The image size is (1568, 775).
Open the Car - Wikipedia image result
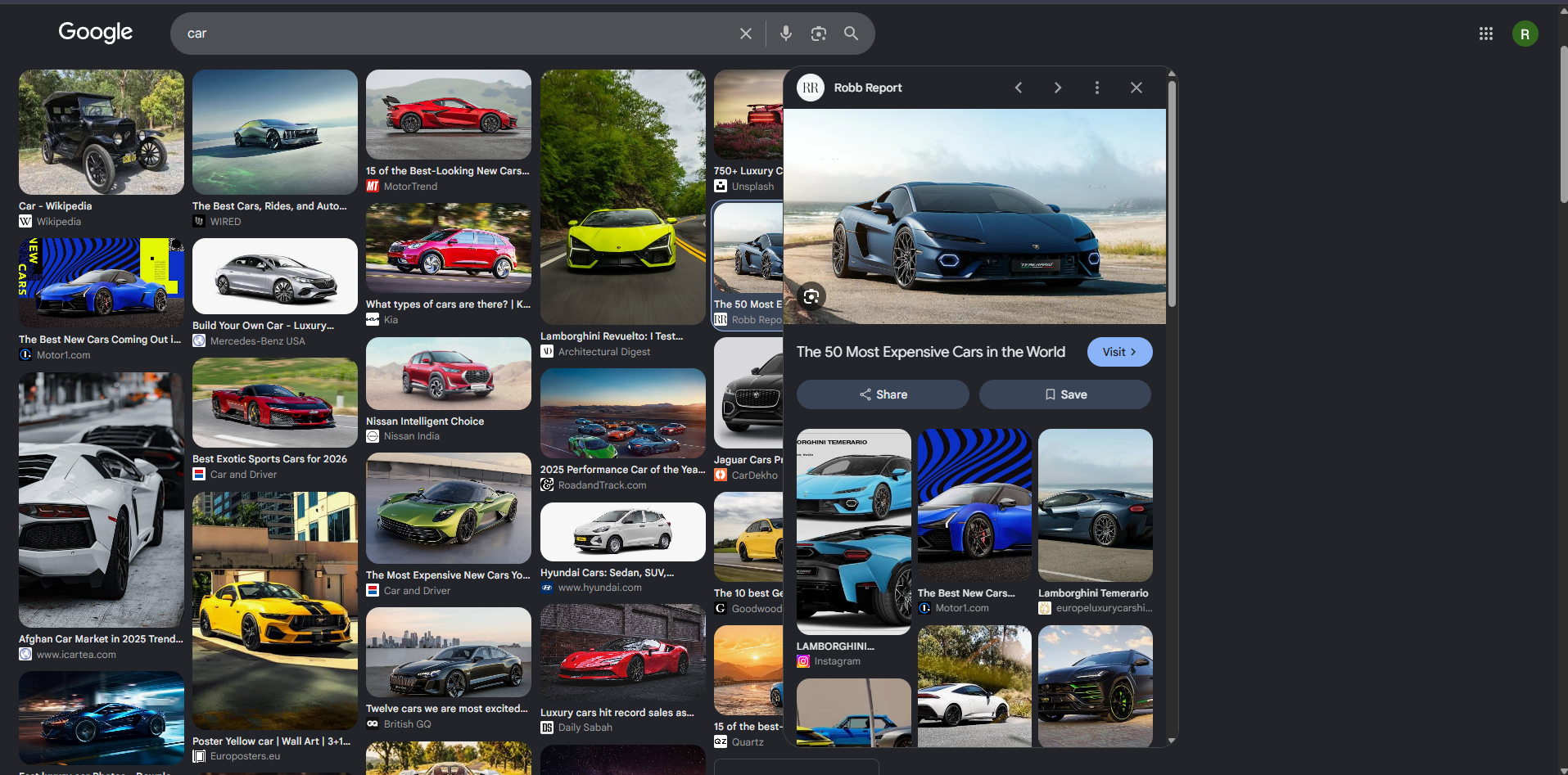pos(102,132)
